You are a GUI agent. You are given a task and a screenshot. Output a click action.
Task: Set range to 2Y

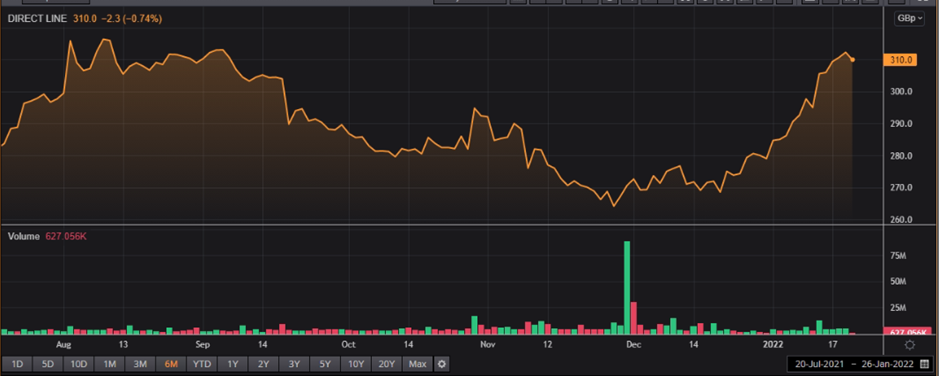pyautogui.click(x=263, y=363)
